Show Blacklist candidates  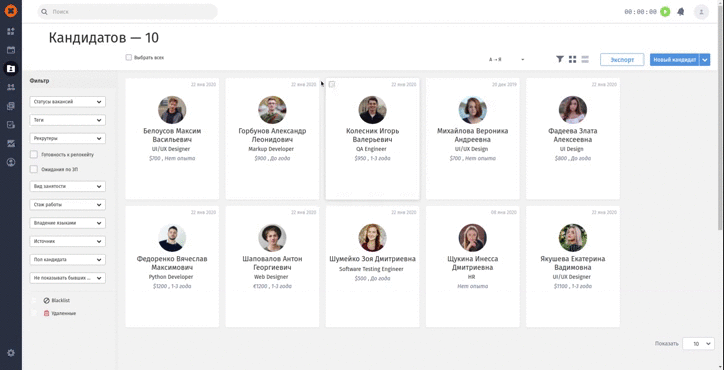[x=56, y=300]
